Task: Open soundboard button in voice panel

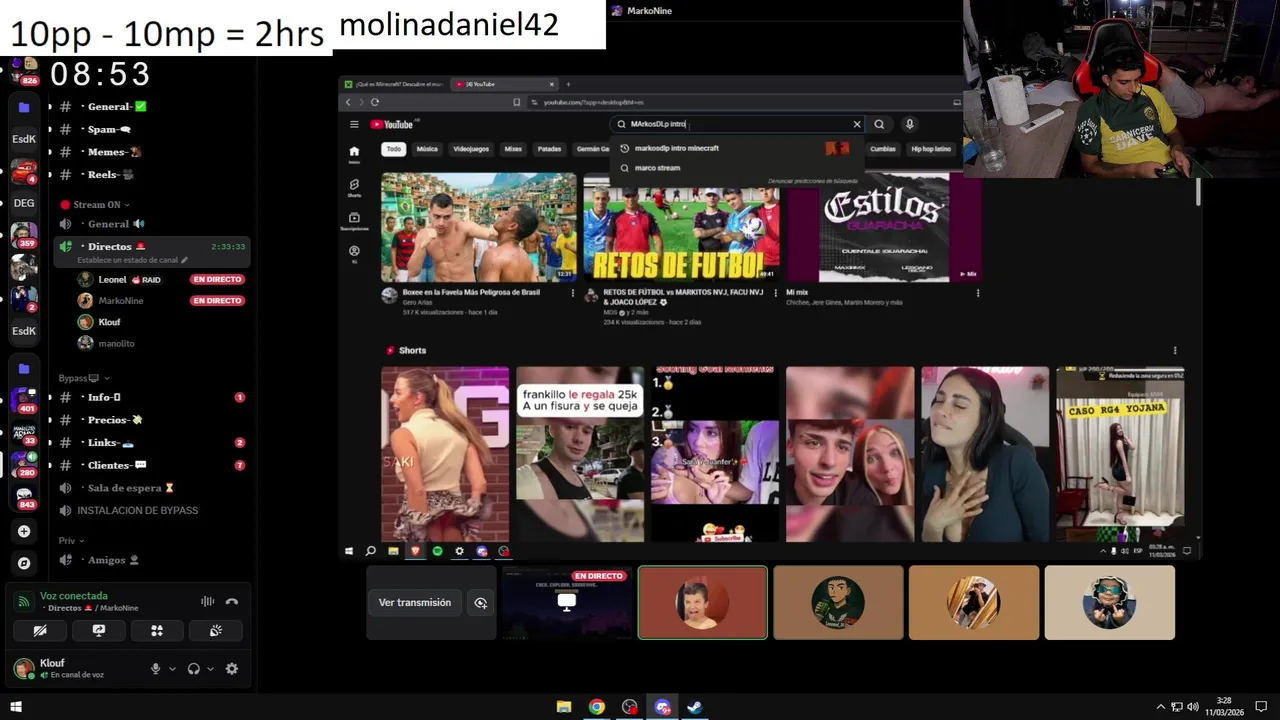Action: [x=215, y=631]
